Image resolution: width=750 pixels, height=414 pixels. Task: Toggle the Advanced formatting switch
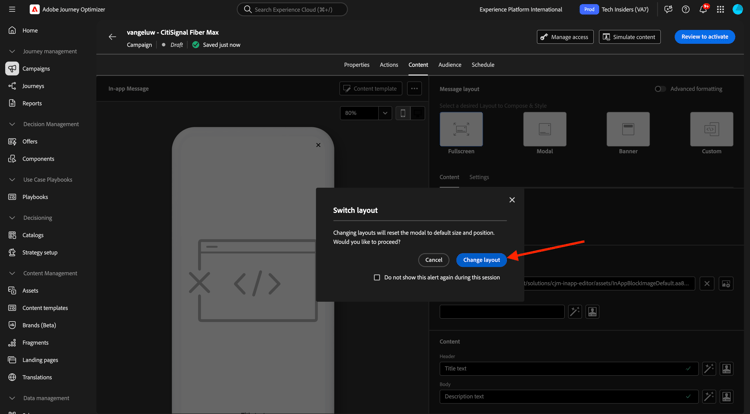[x=660, y=89]
